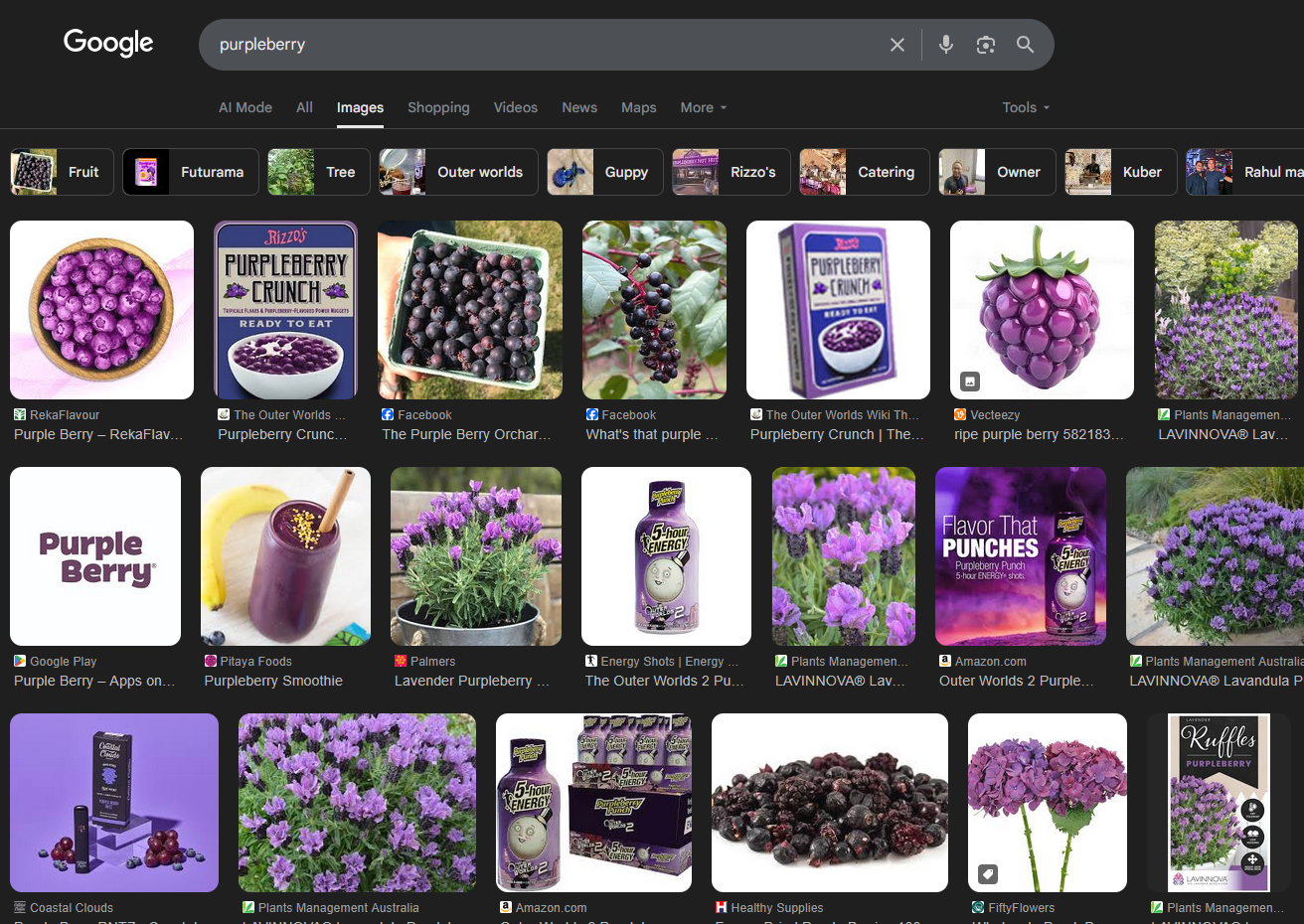The width and height of the screenshot is (1304, 924).
Task: Filter images by Owner chip
Action: [x=997, y=172]
